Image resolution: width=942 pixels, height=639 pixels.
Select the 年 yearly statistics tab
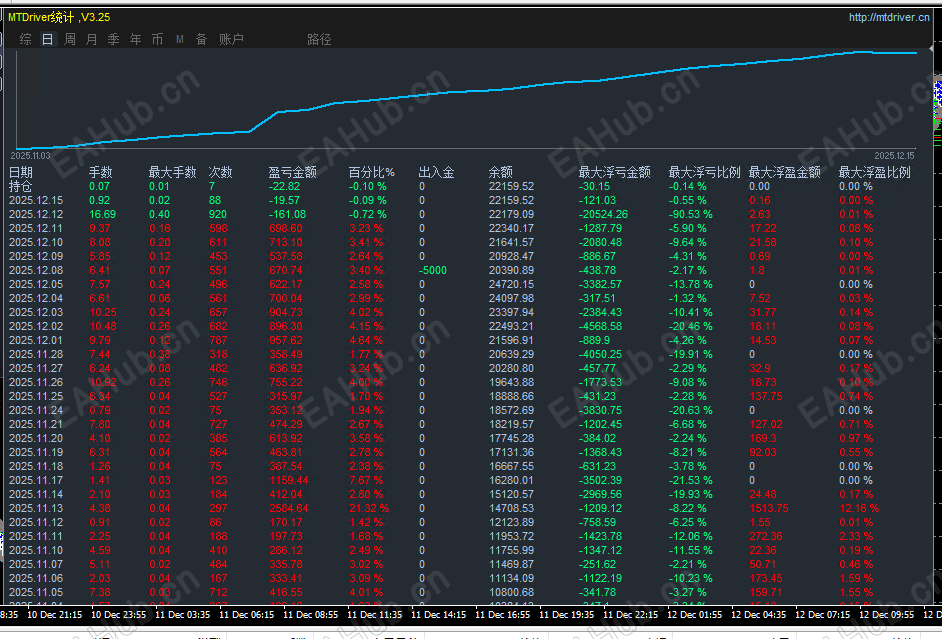click(x=135, y=39)
